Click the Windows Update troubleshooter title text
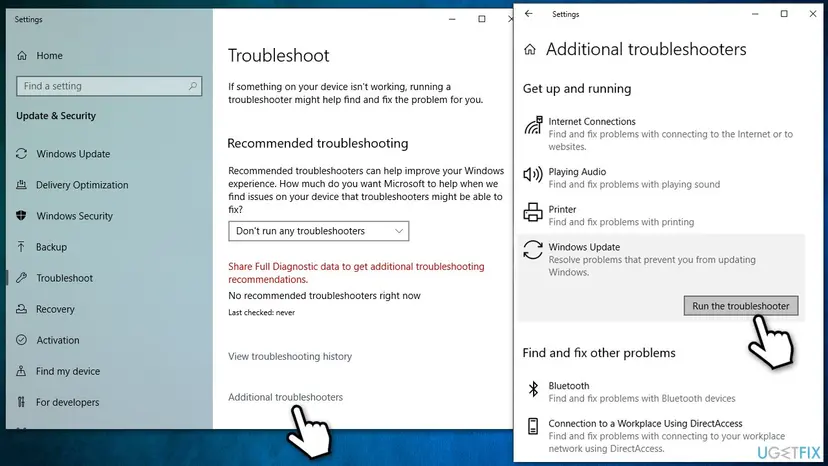 584,247
